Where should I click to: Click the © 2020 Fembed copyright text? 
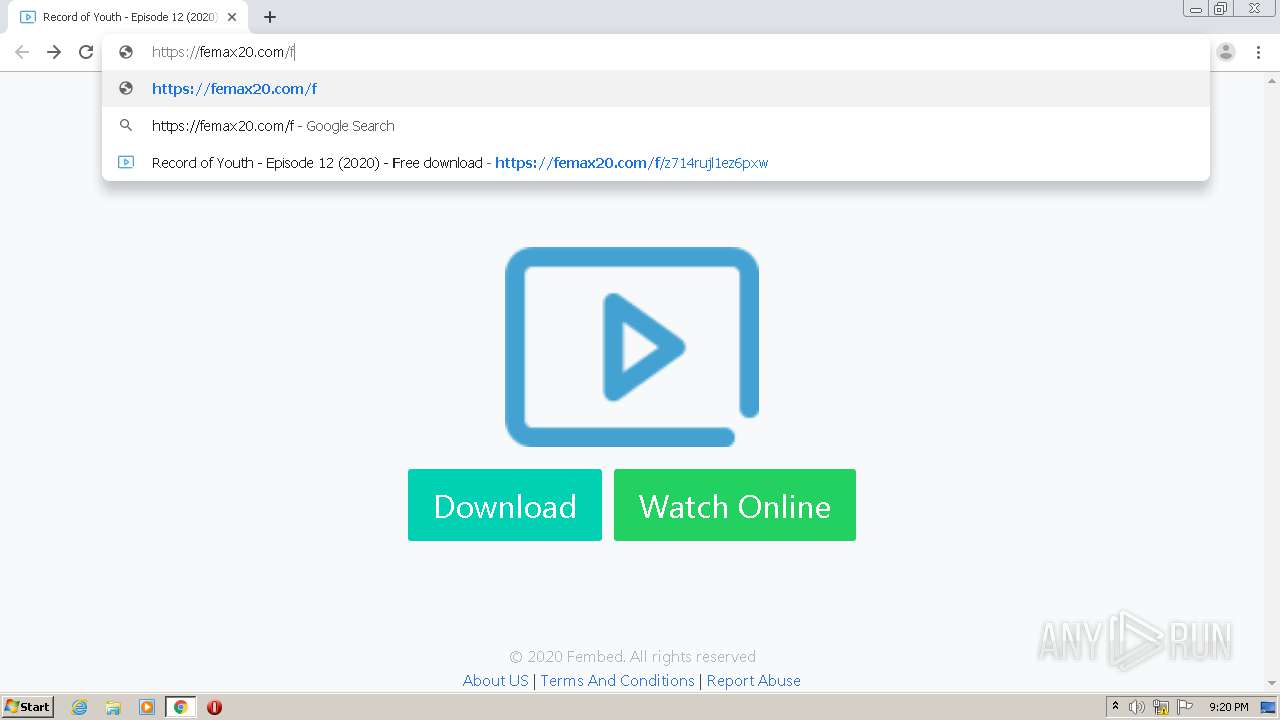[x=632, y=656]
